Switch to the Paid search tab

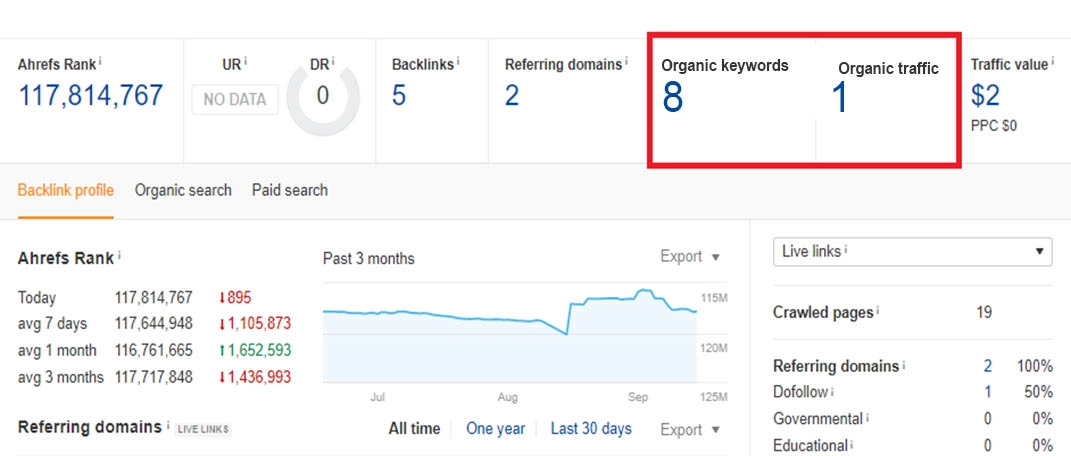[x=289, y=190]
